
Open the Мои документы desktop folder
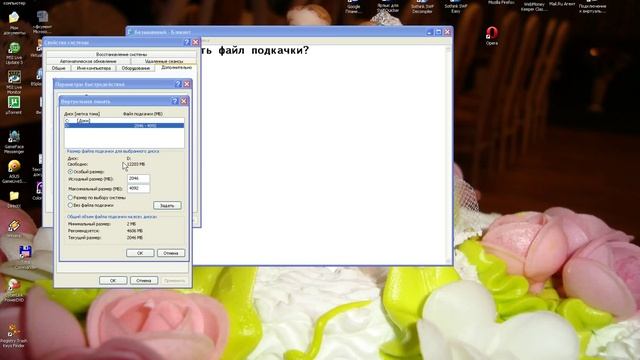coord(14,23)
